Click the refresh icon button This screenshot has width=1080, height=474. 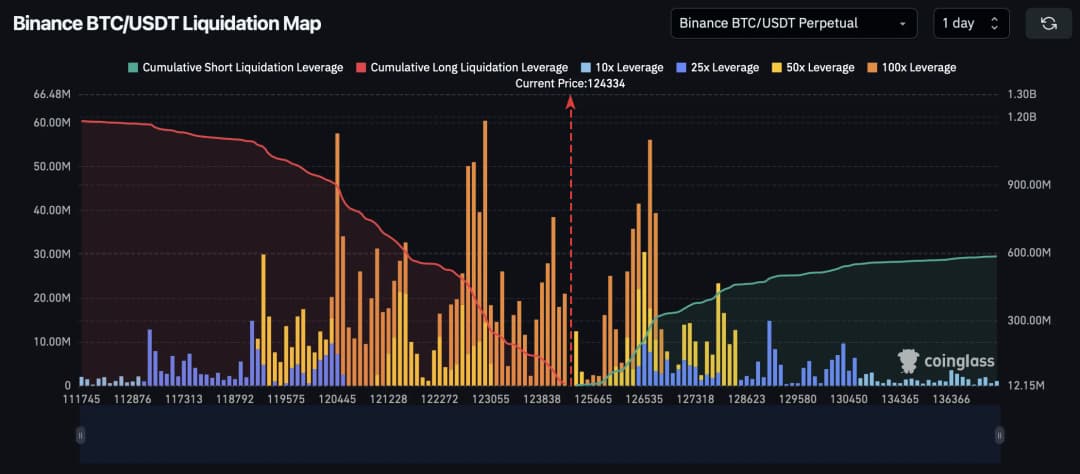tap(1048, 23)
